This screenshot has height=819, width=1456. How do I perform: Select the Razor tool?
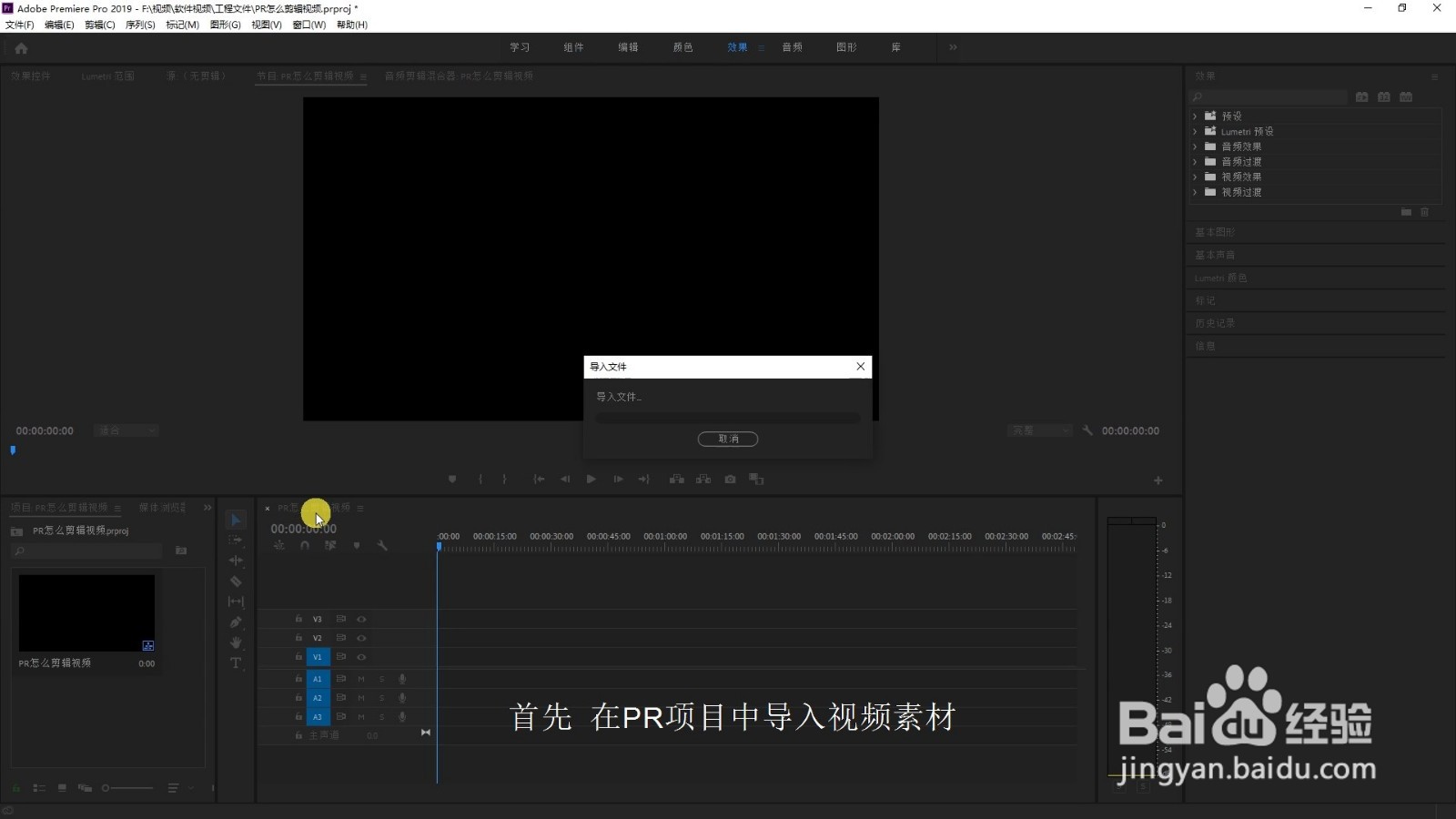point(236,581)
